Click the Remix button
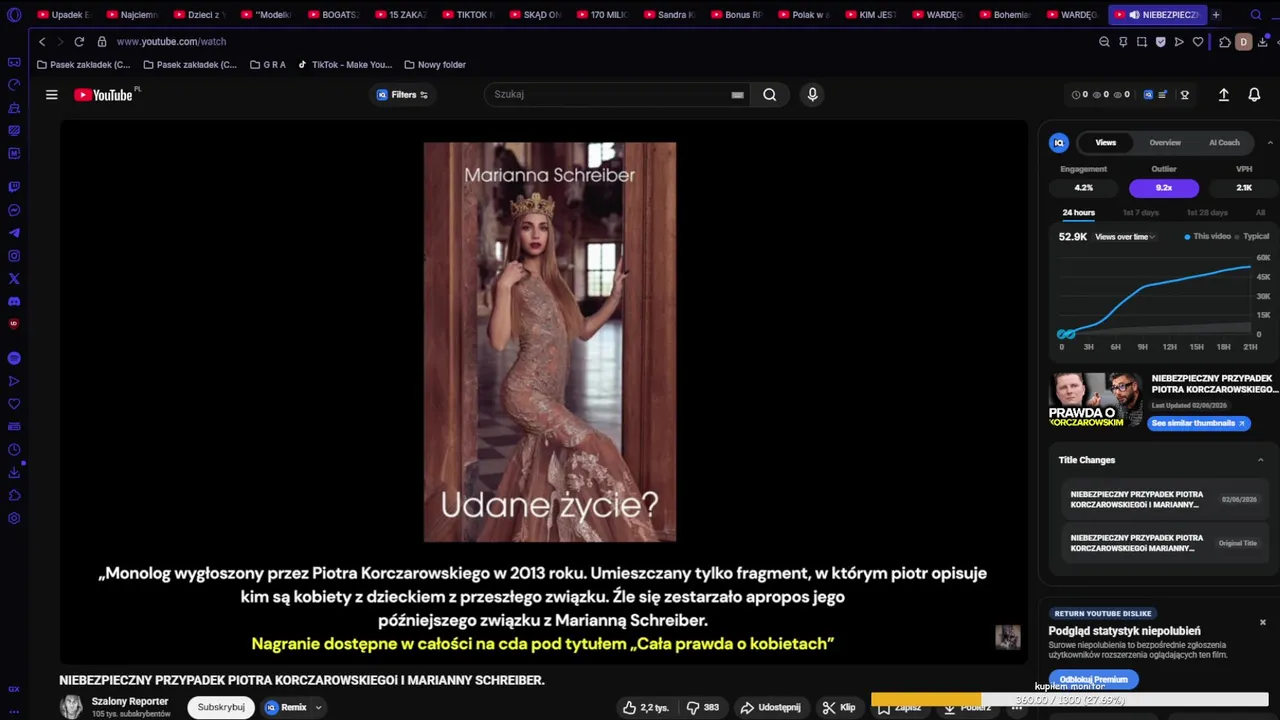This screenshot has width=1280, height=720. point(286,707)
